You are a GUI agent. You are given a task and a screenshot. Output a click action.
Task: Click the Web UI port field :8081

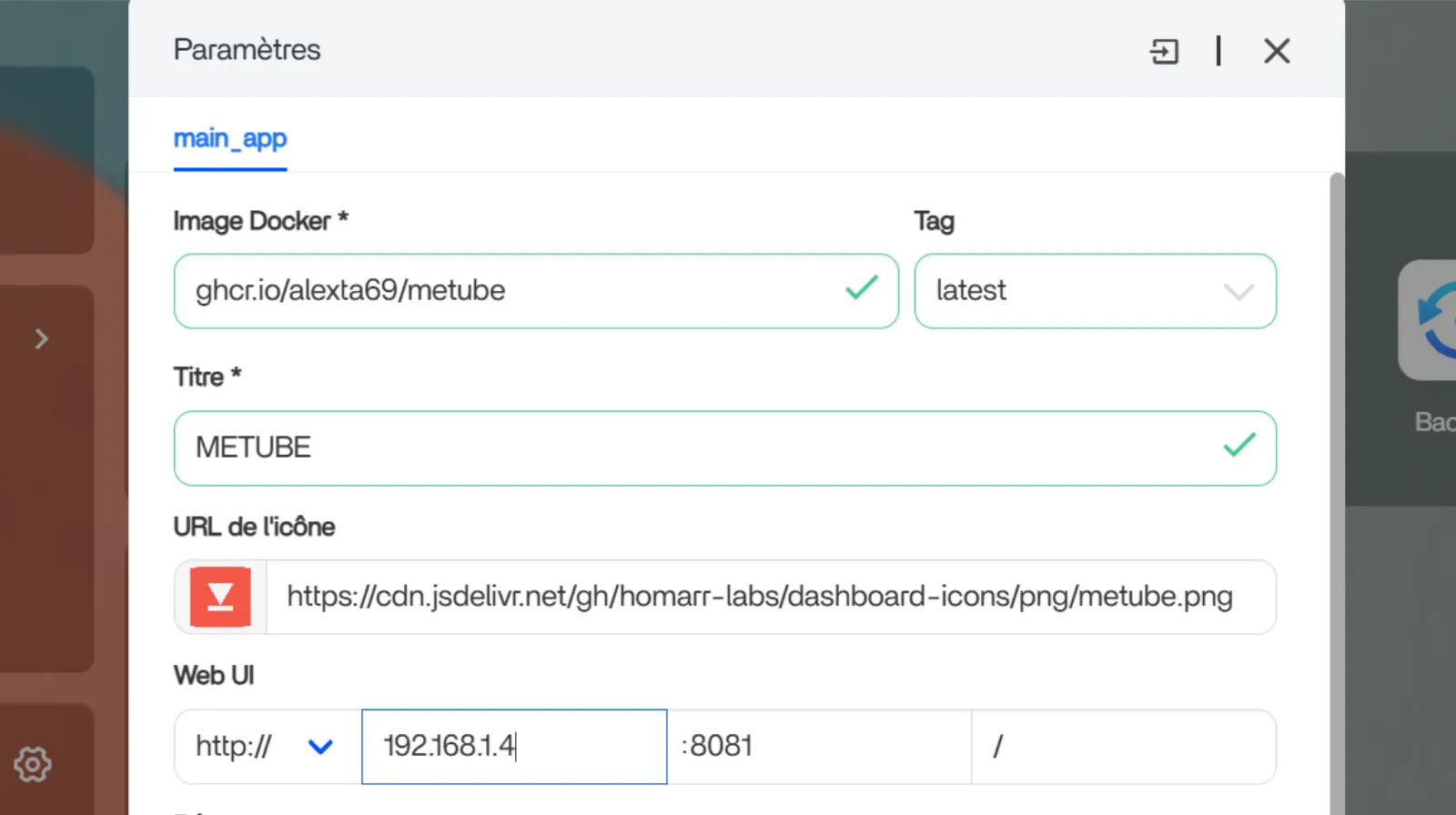pyautogui.click(x=819, y=747)
